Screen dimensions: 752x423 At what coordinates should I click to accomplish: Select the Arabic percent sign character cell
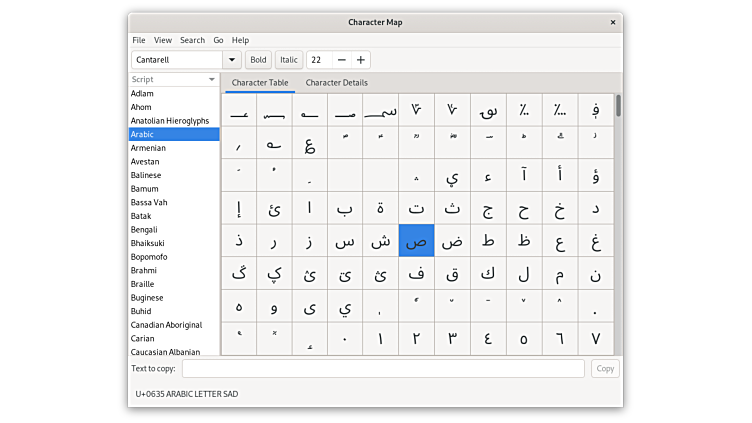[x=524, y=110]
